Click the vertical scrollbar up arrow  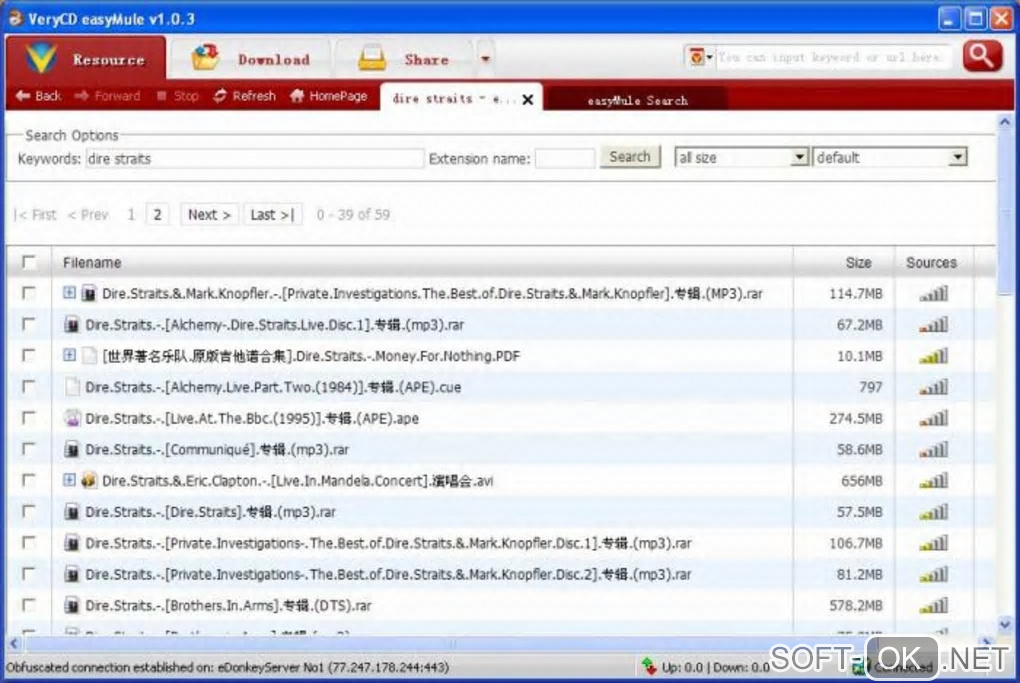click(1004, 122)
